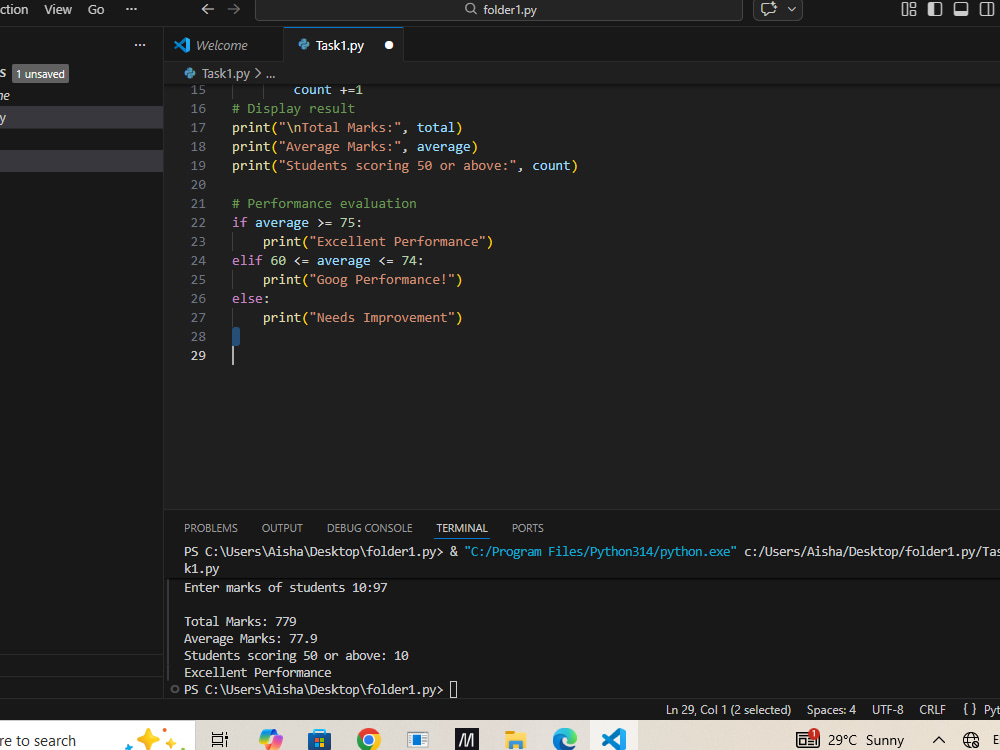The width and height of the screenshot is (1000, 750).
Task: Toggle the bottom panel visibility
Action: (x=960, y=9)
